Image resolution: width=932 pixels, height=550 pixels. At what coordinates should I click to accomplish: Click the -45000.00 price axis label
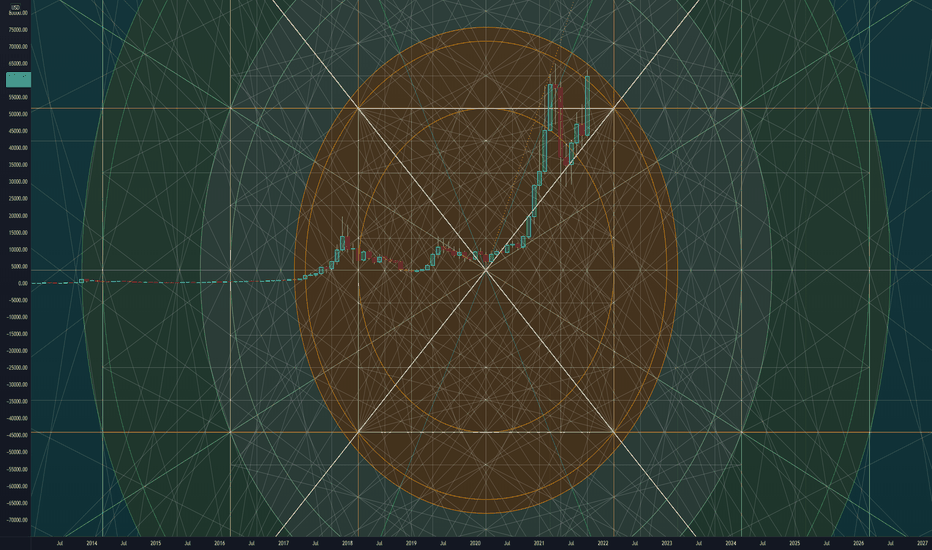tap(17, 435)
